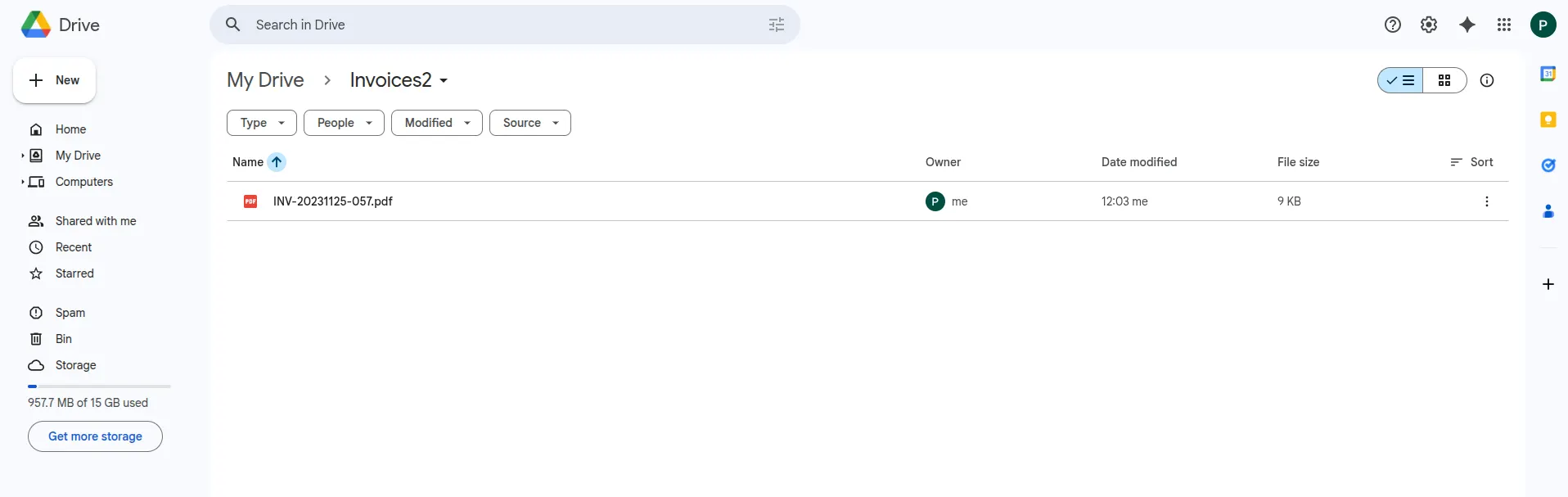Click the Starred star icon
The width and height of the screenshot is (1568, 497).
(36, 273)
